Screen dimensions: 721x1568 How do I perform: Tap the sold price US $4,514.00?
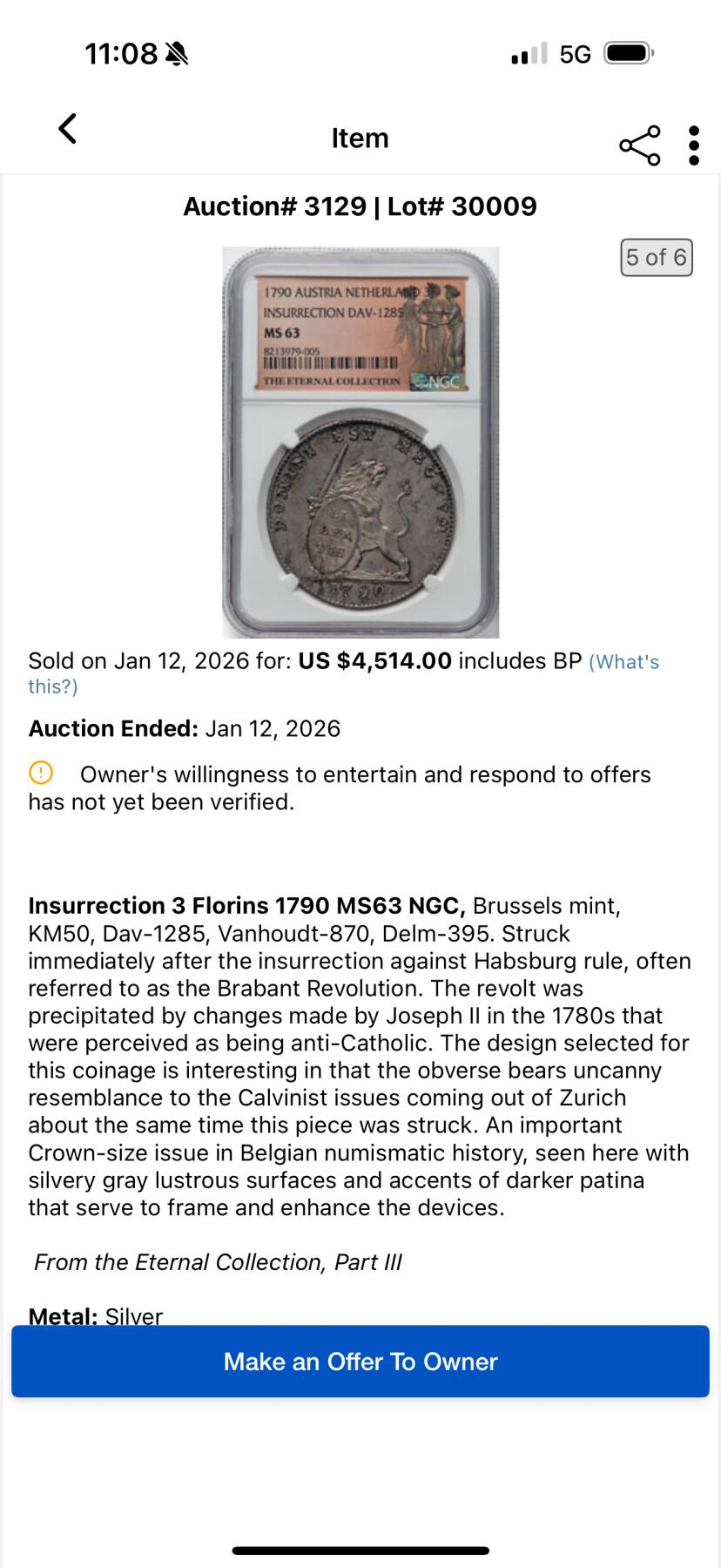(x=374, y=661)
